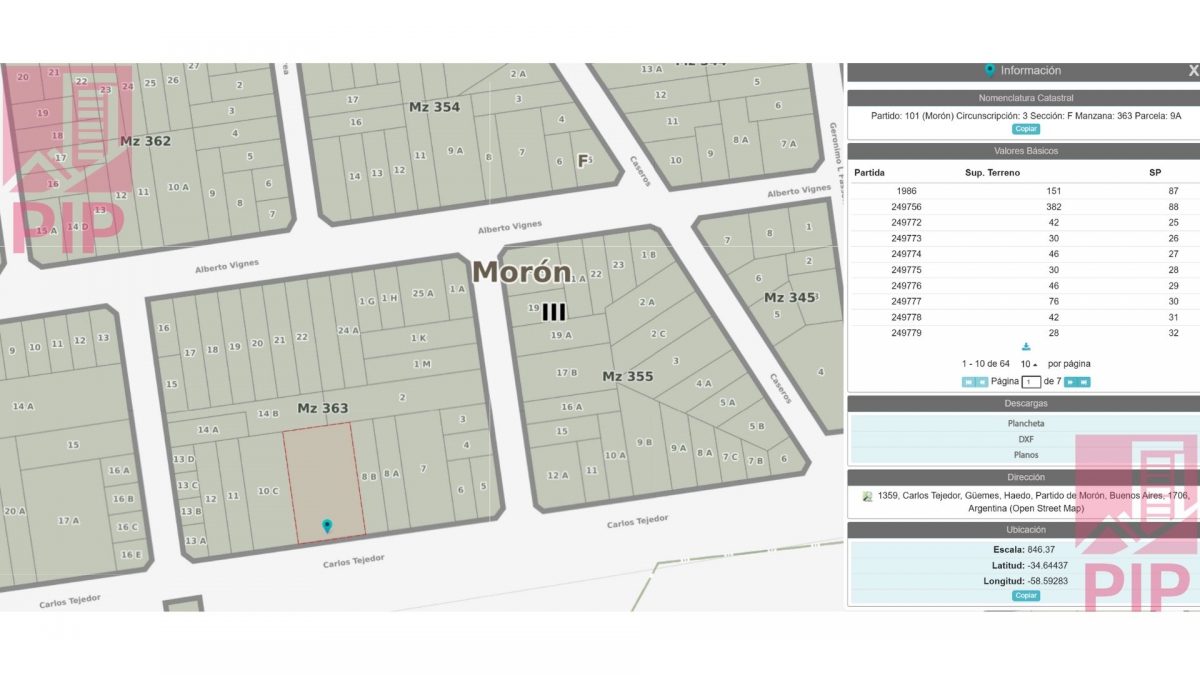The height and width of the screenshot is (675, 1200).
Task: Go to the previous results page
Action: pos(982,382)
